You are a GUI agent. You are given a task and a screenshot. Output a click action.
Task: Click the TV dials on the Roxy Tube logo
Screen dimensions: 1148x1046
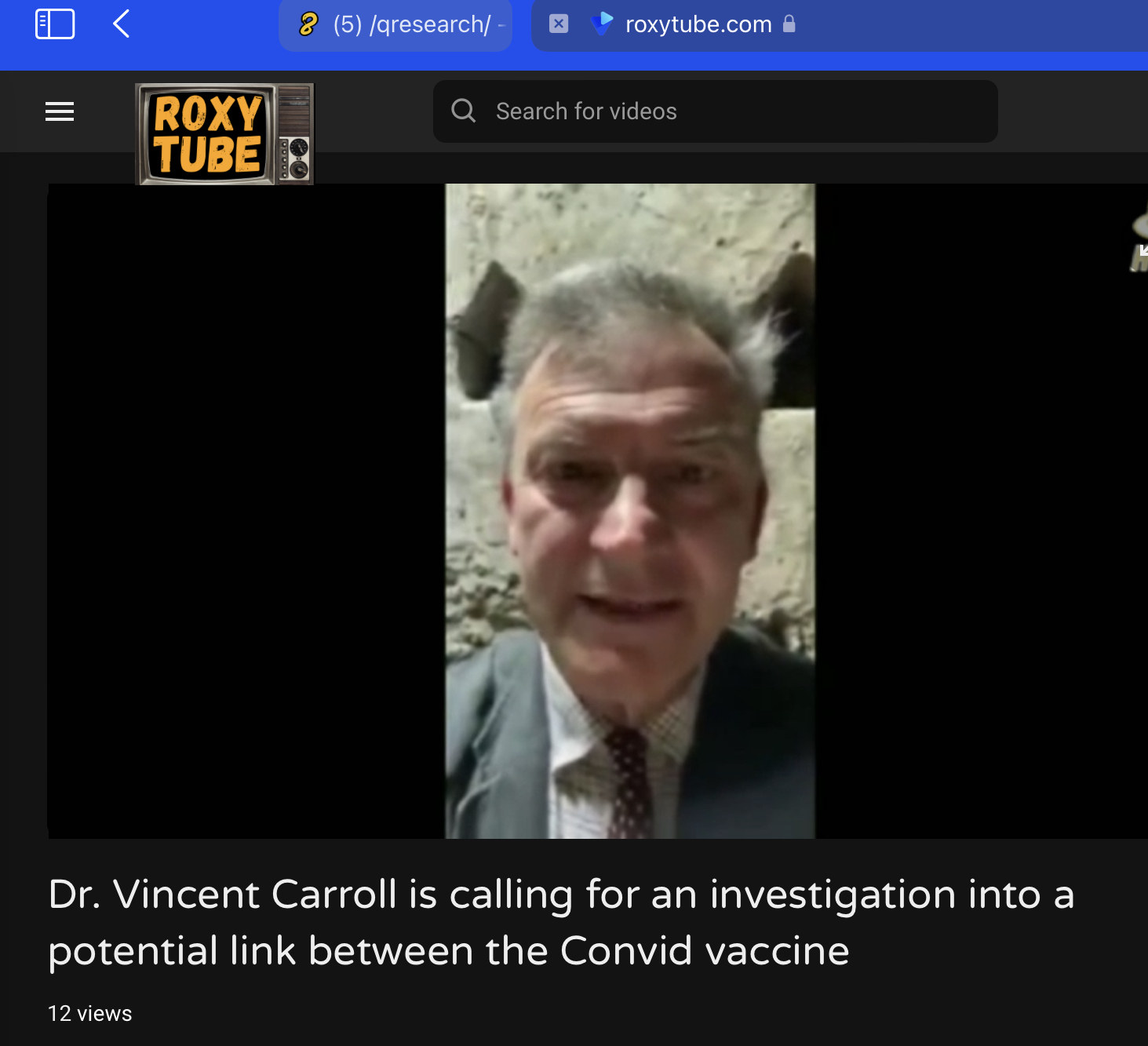[296, 158]
